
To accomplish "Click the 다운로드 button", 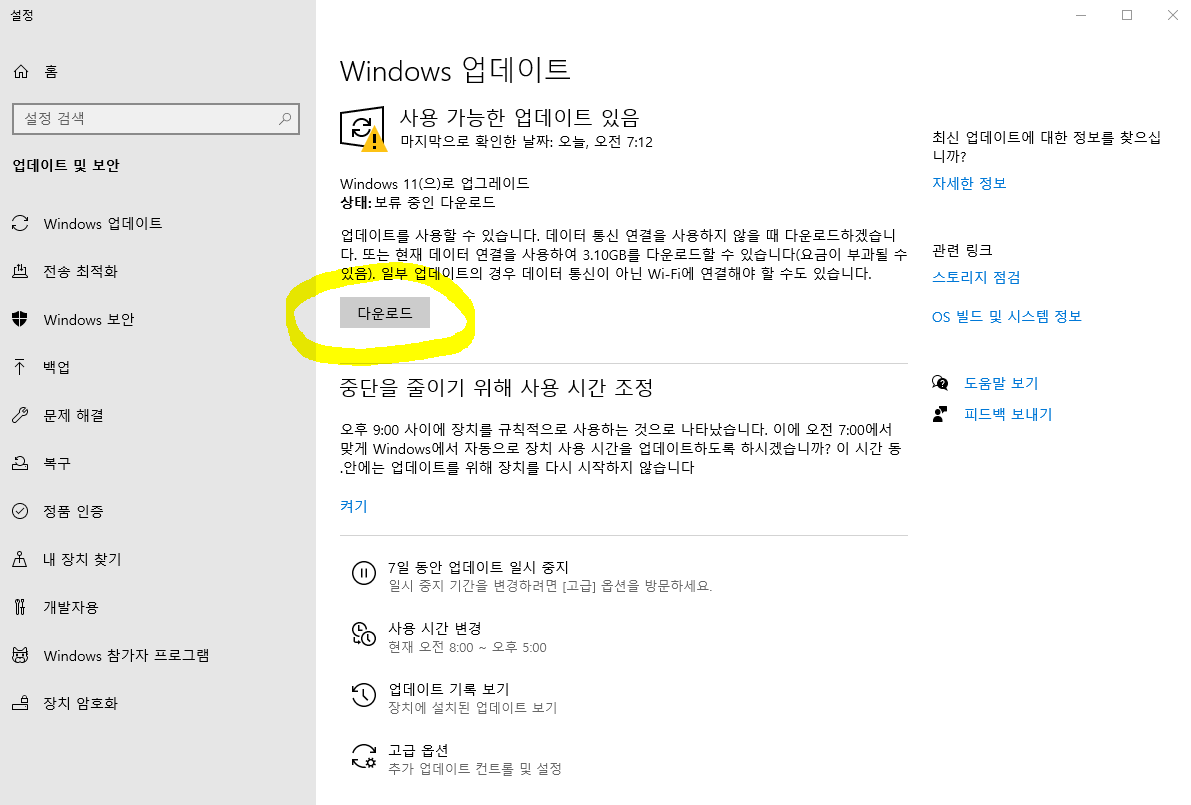I will point(384,313).
